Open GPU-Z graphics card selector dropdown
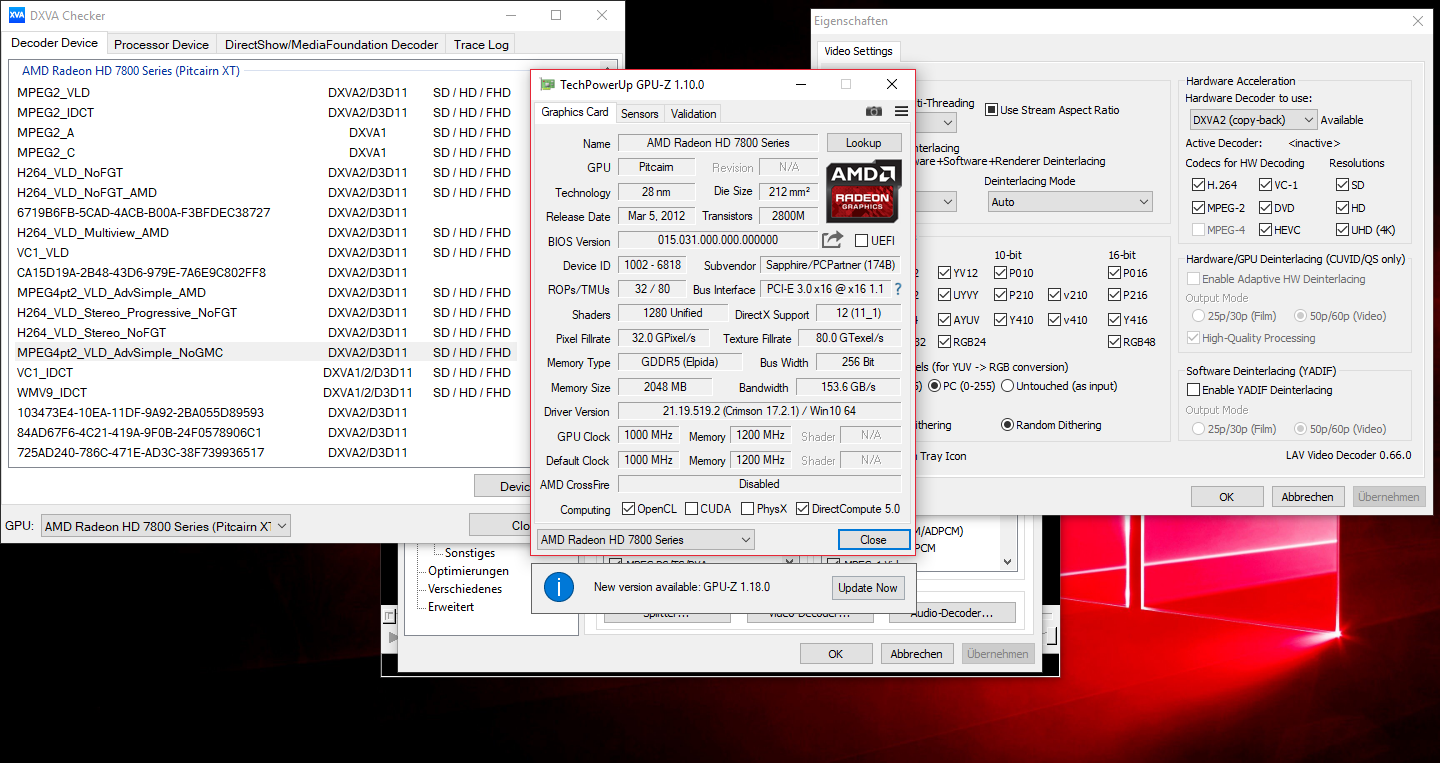This screenshot has width=1440, height=763. 645,540
